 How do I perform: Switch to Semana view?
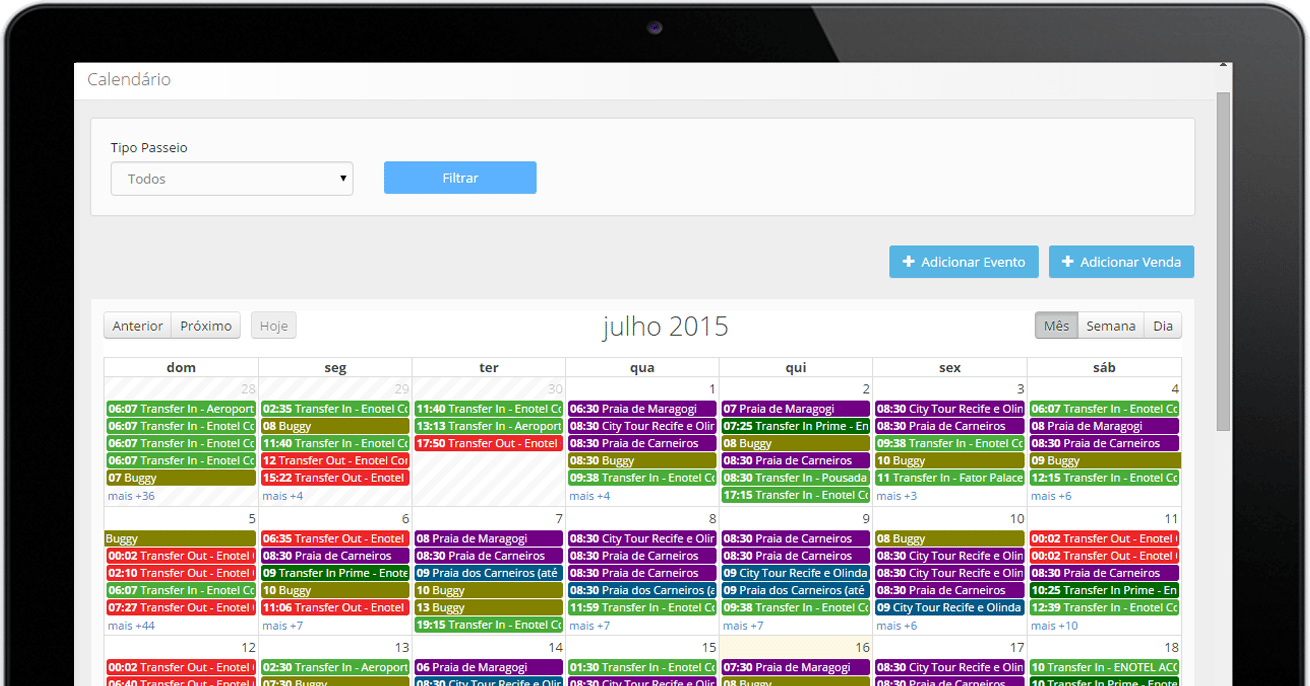click(1111, 326)
